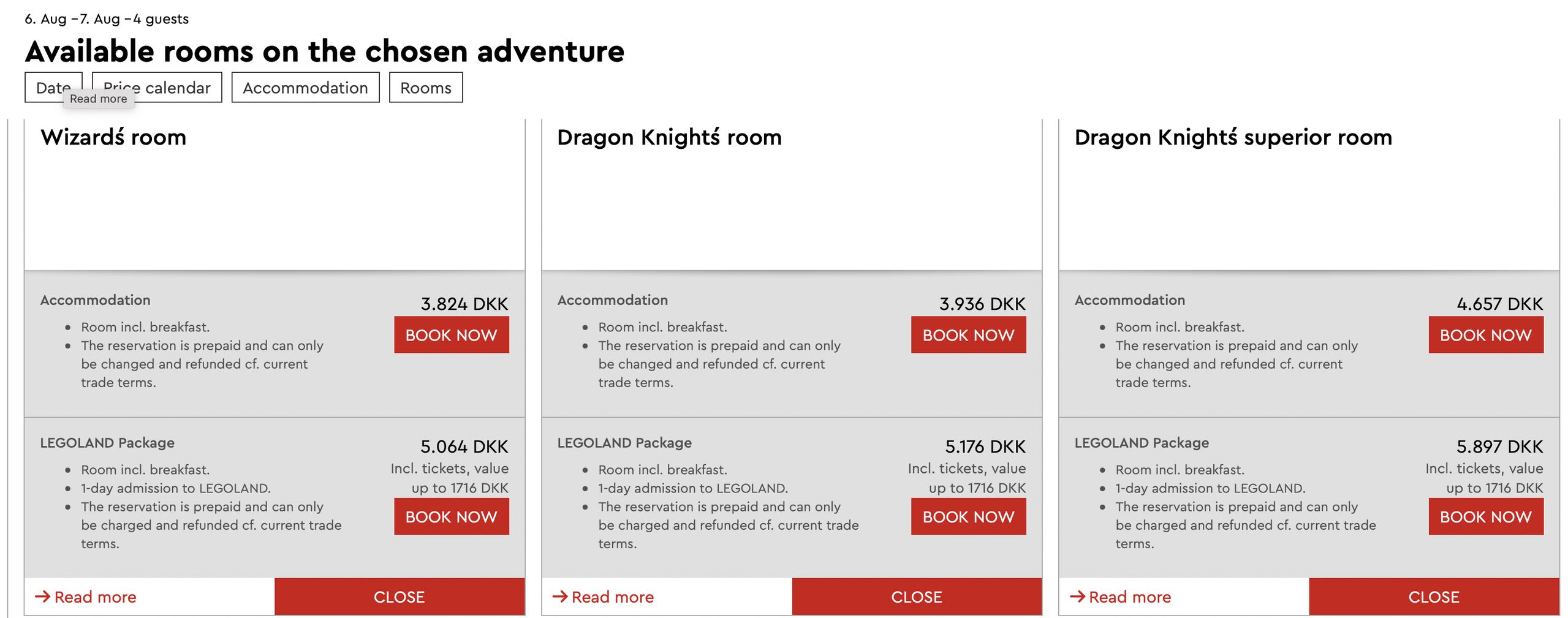Book Wizard's room LEGOLAND Package

[451, 516]
